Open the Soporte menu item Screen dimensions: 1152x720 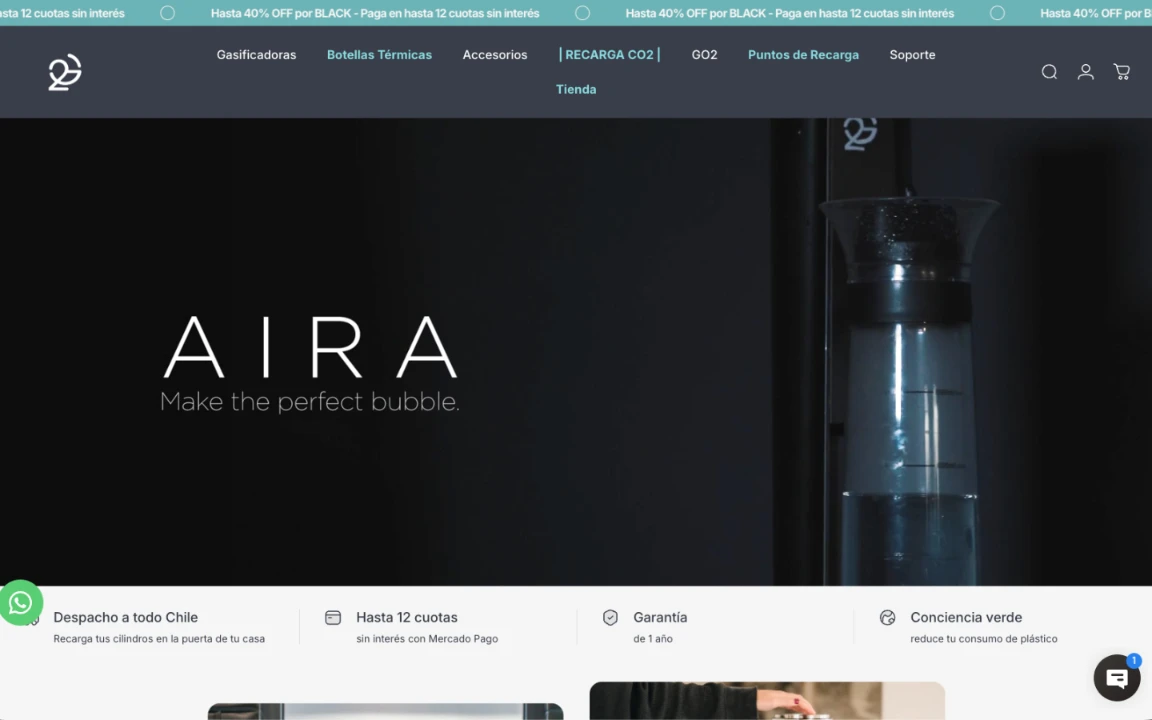[912, 55]
